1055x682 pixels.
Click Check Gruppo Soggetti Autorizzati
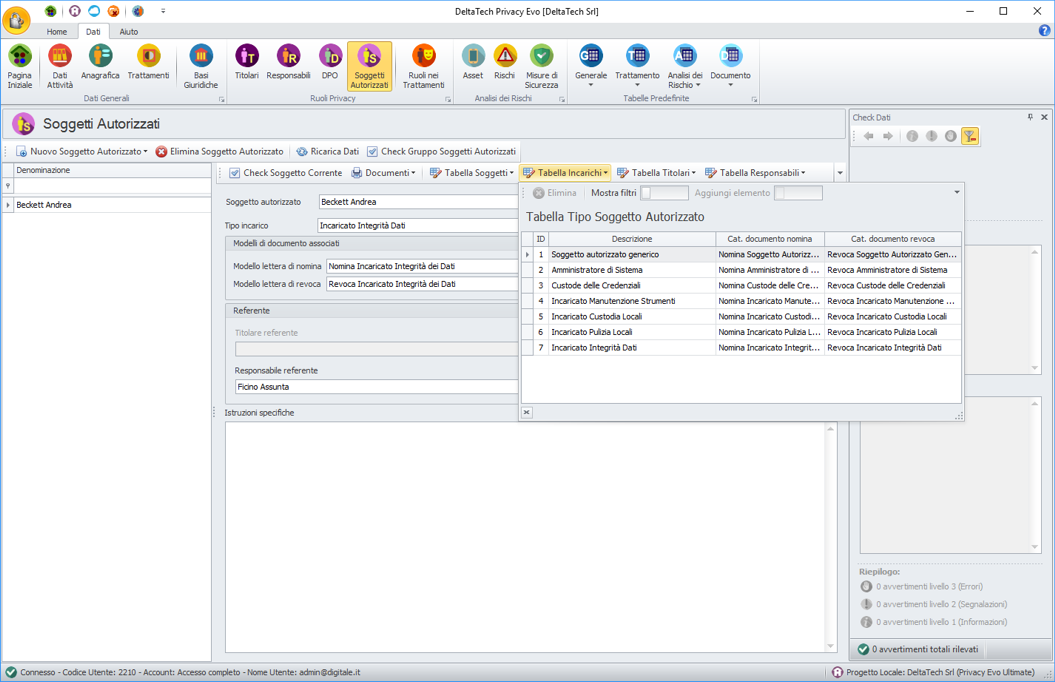click(441, 151)
